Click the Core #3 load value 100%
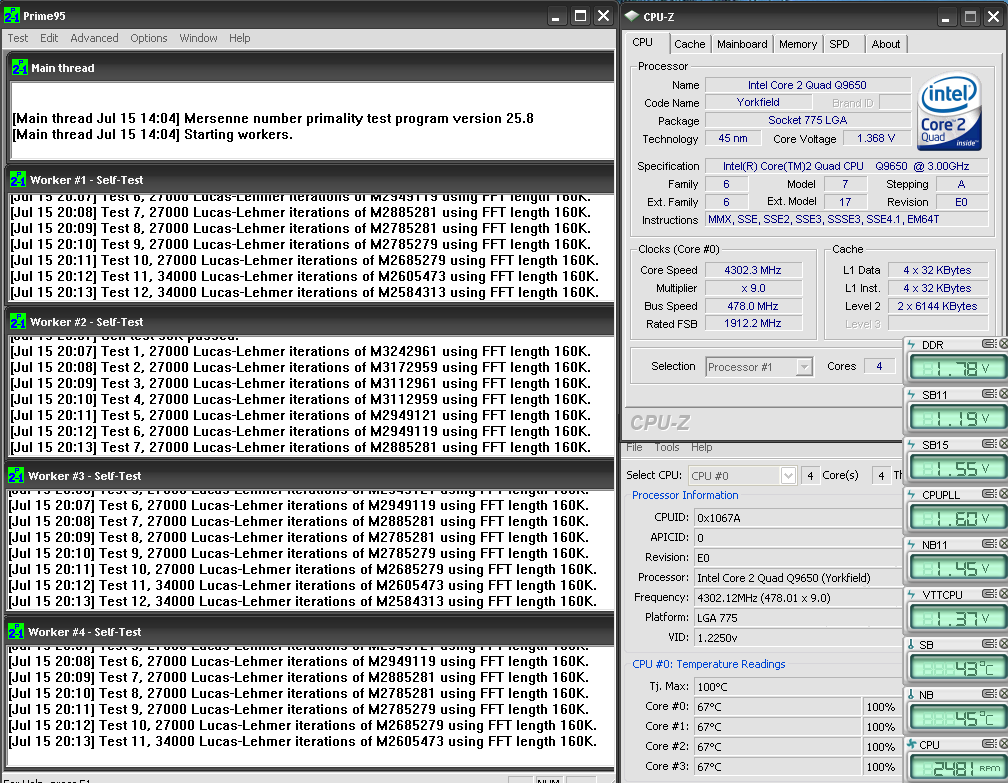Screen dimensions: 1008x783 click(881, 766)
